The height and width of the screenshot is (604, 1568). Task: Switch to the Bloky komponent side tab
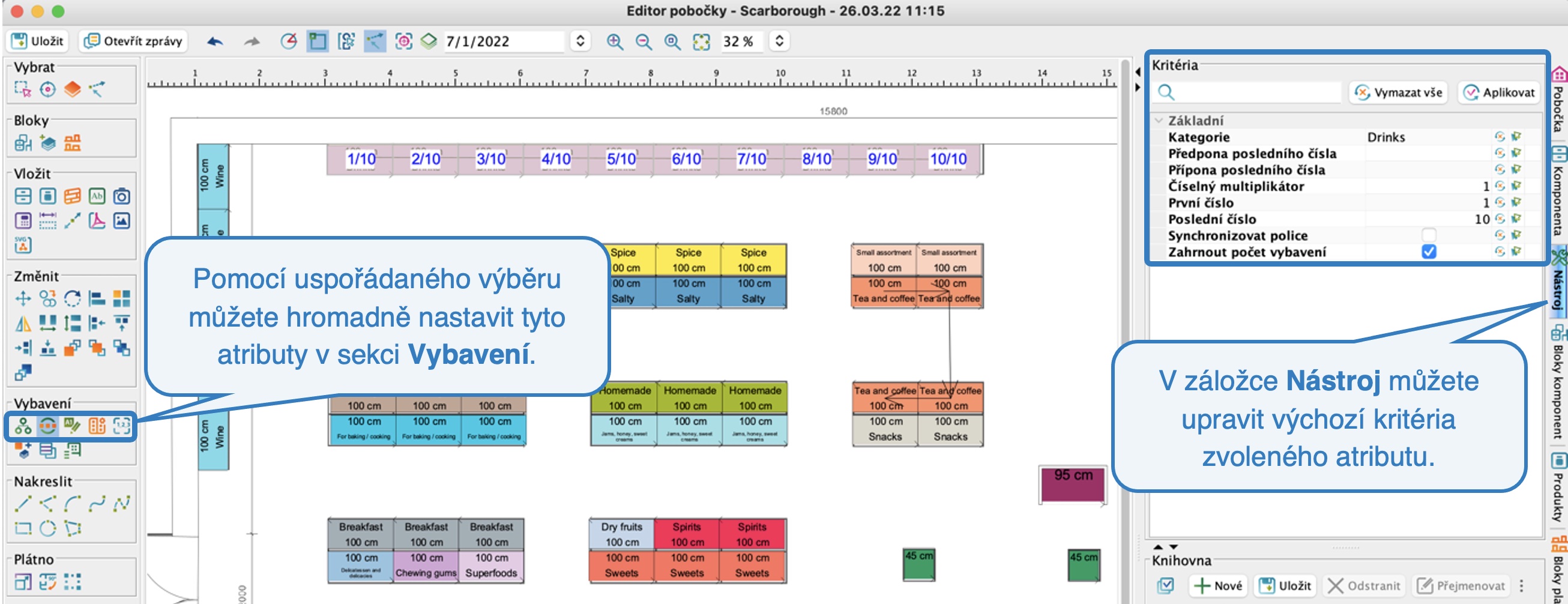[x=1558, y=382]
